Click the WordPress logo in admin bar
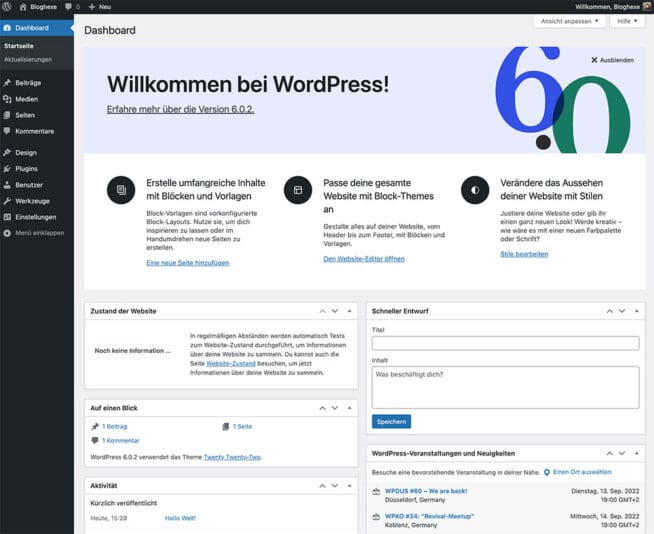This screenshot has height=534, width=654. tap(7, 7)
